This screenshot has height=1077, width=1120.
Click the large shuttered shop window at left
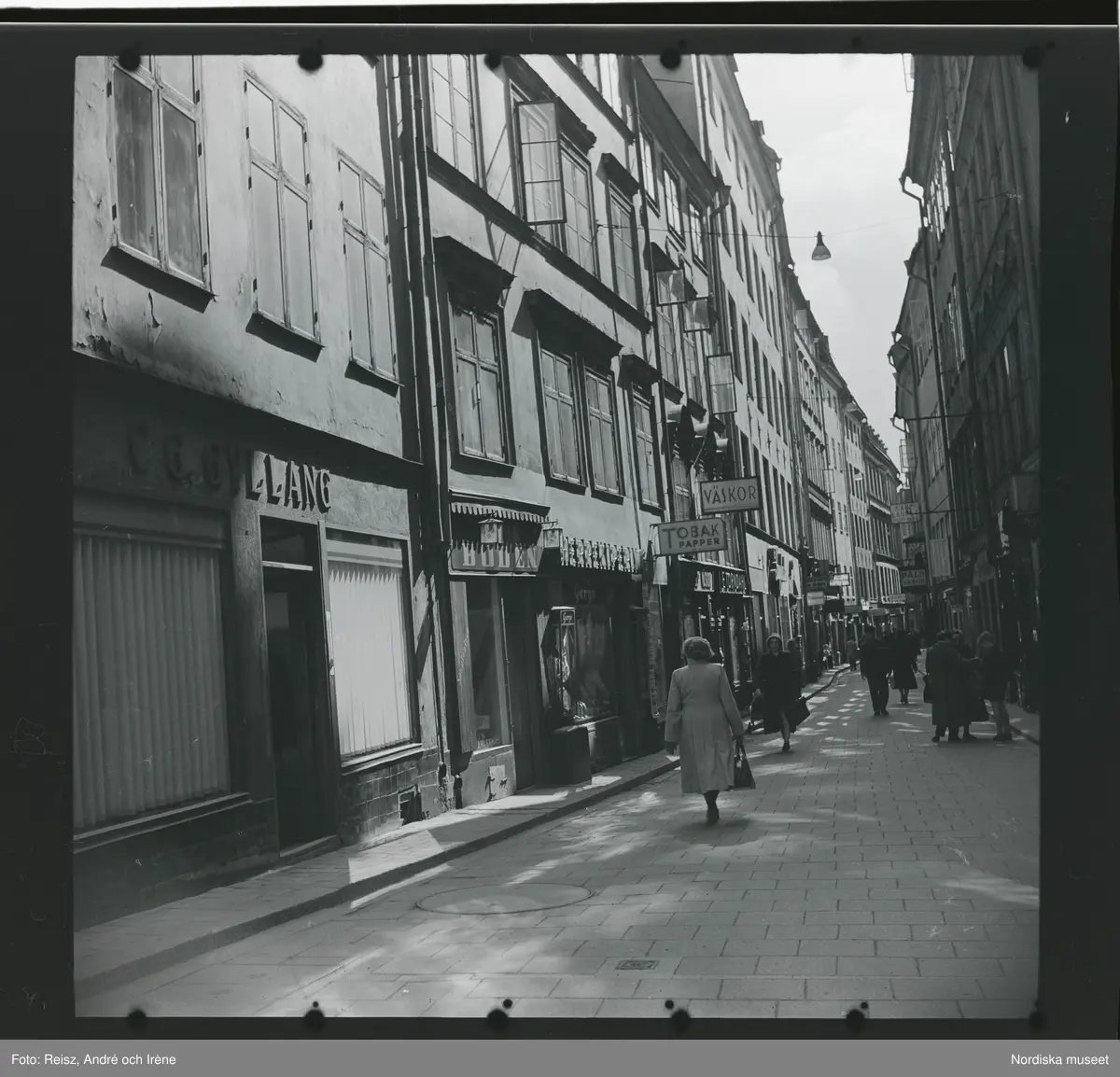click(151, 677)
